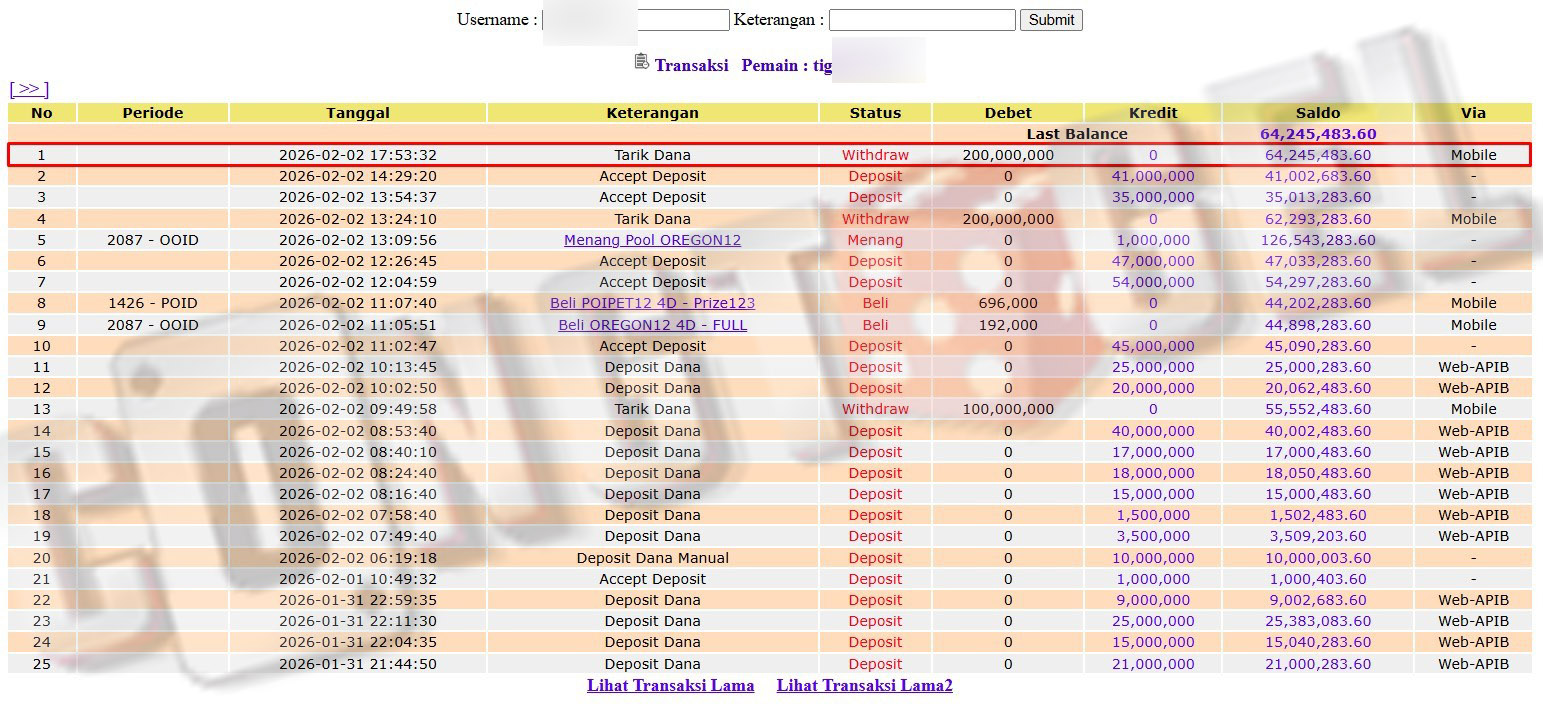
Task: Click the 2087 - OOID period in row 9
Action: [x=152, y=325]
